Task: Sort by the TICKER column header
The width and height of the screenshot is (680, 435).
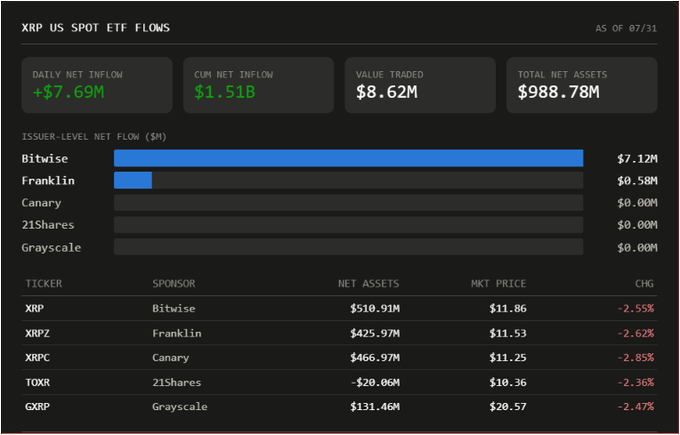Action: coord(43,284)
